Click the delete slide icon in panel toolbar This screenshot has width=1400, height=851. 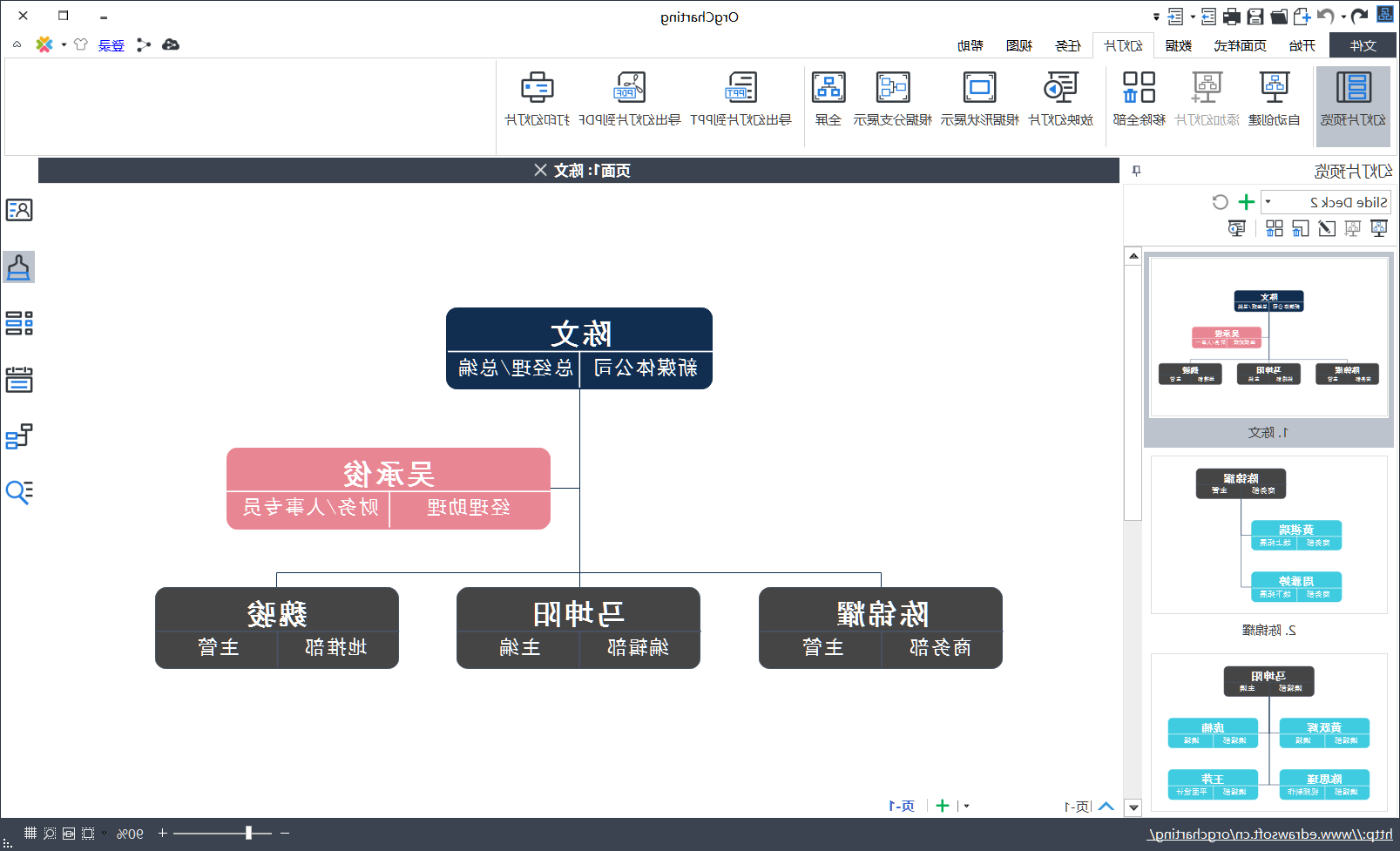tap(1301, 228)
